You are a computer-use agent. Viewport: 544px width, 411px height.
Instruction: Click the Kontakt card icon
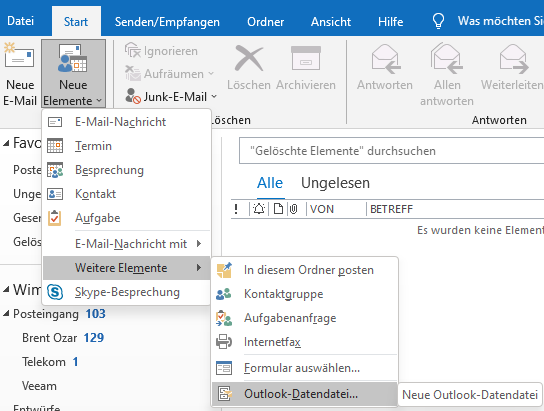point(55,194)
